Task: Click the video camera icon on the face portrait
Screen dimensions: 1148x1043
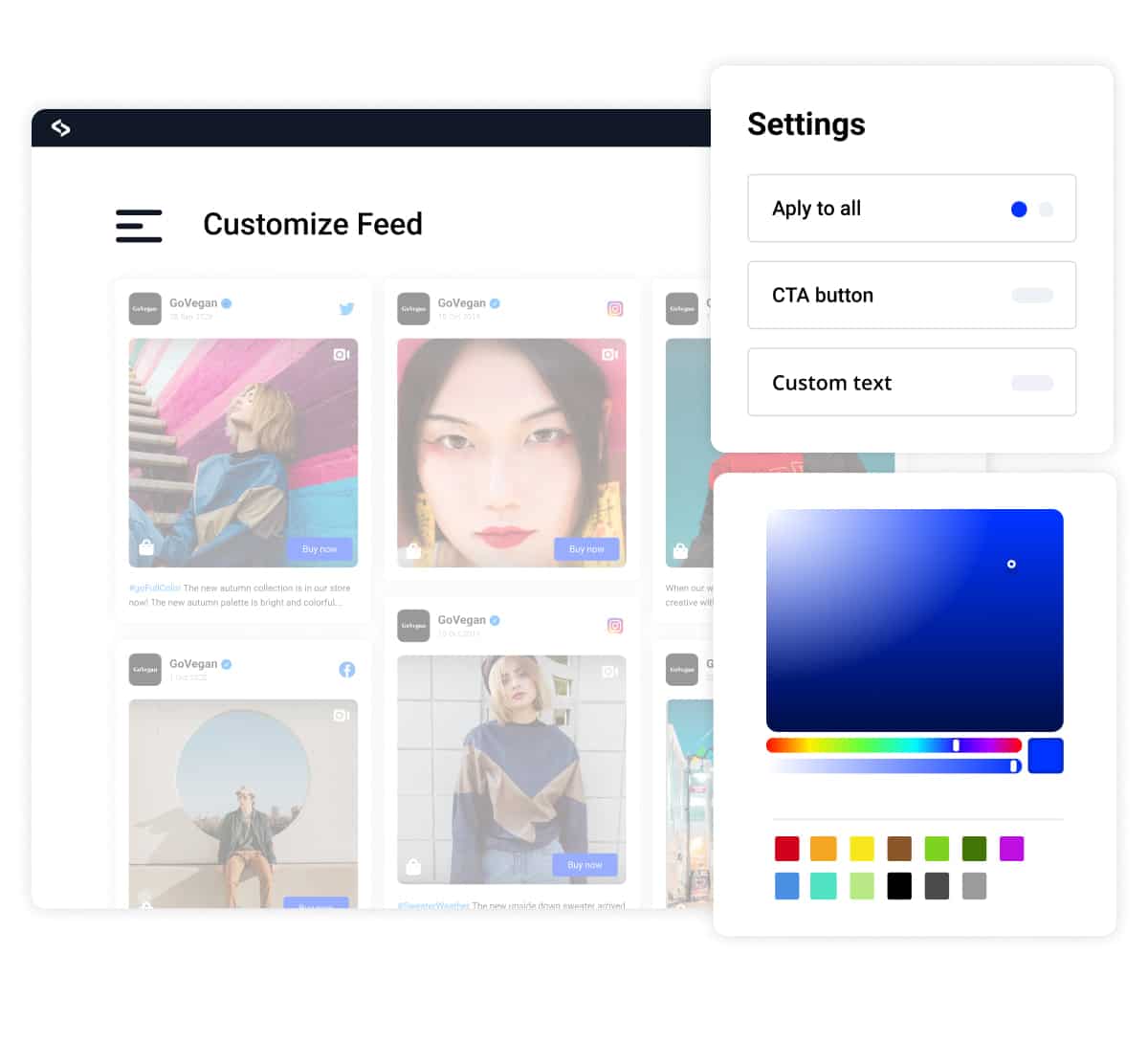Action: pos(609,354)
